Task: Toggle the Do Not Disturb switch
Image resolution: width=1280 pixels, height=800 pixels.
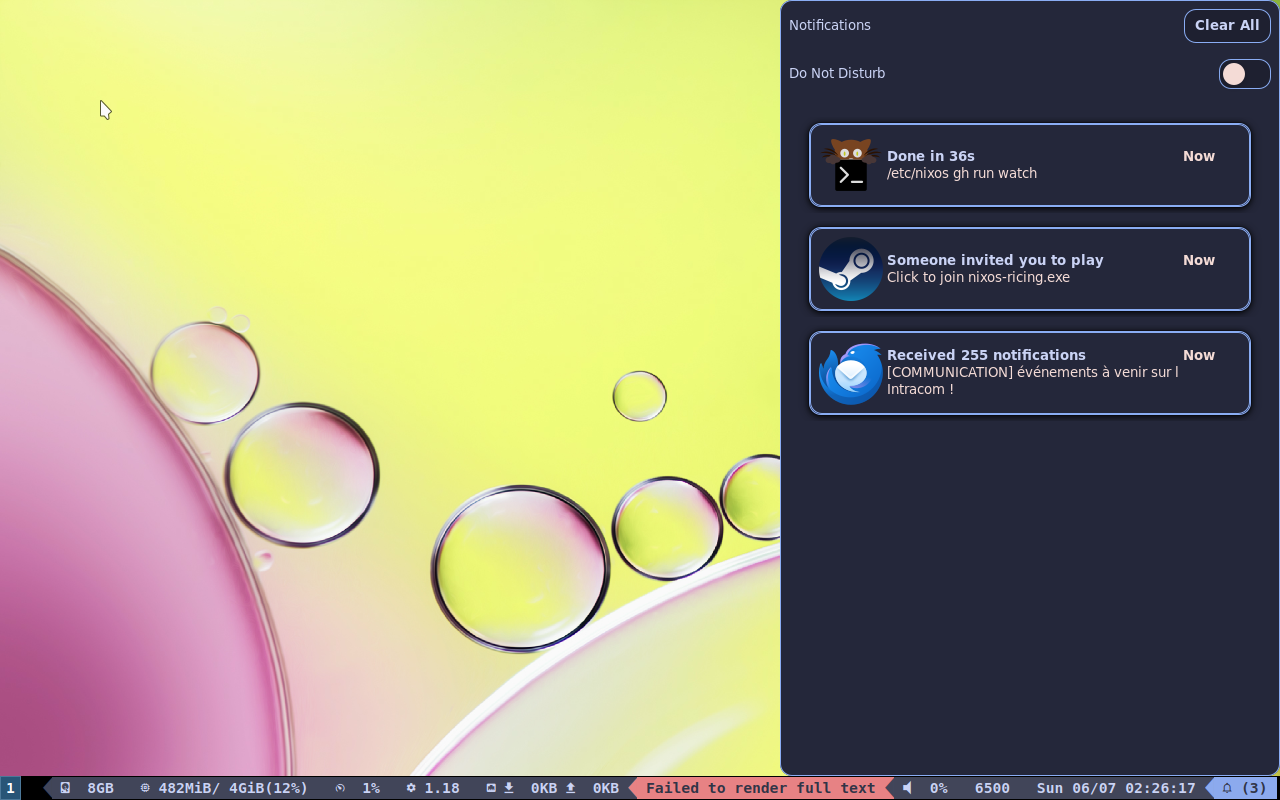Action: (x=1244, y=74)
